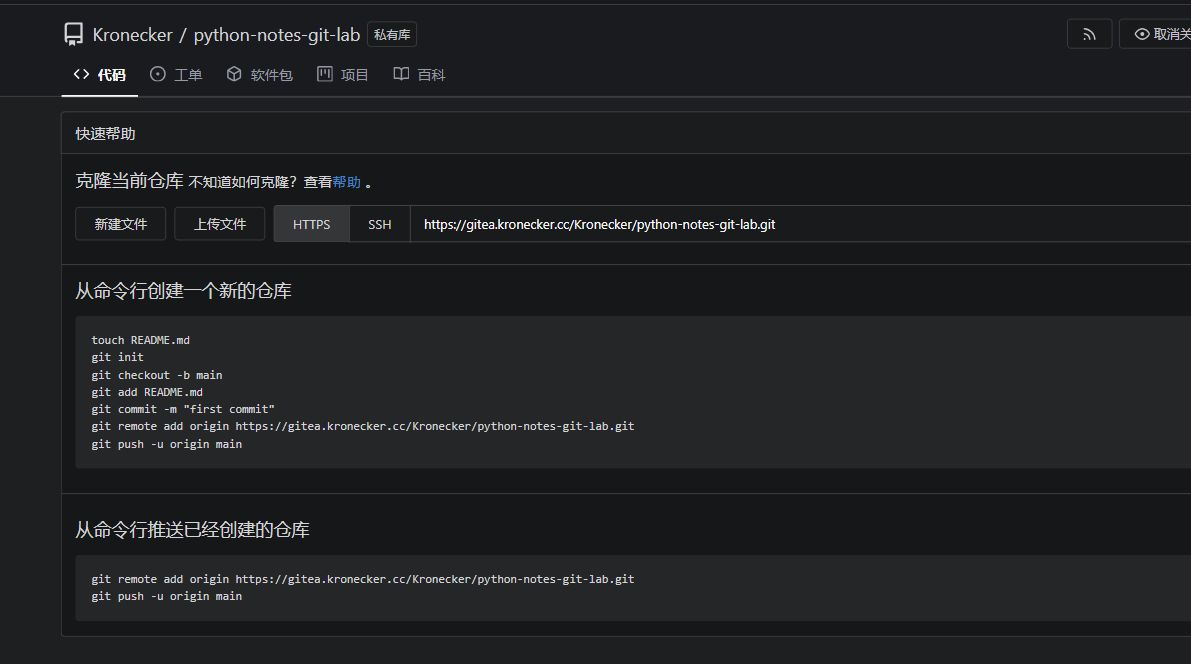Click the 'git init' line

pos(118,357)
